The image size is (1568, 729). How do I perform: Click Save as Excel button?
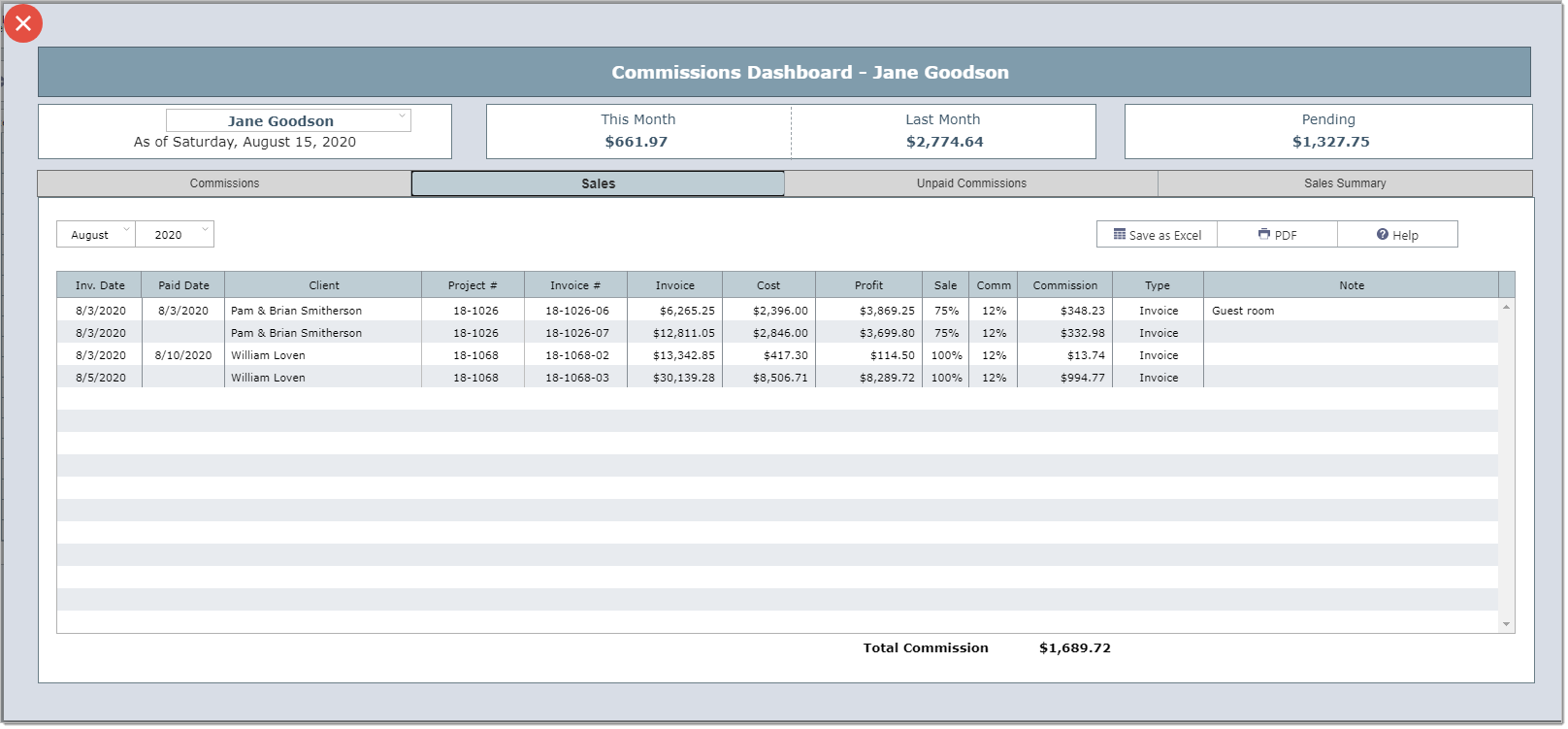[1157, 235]
